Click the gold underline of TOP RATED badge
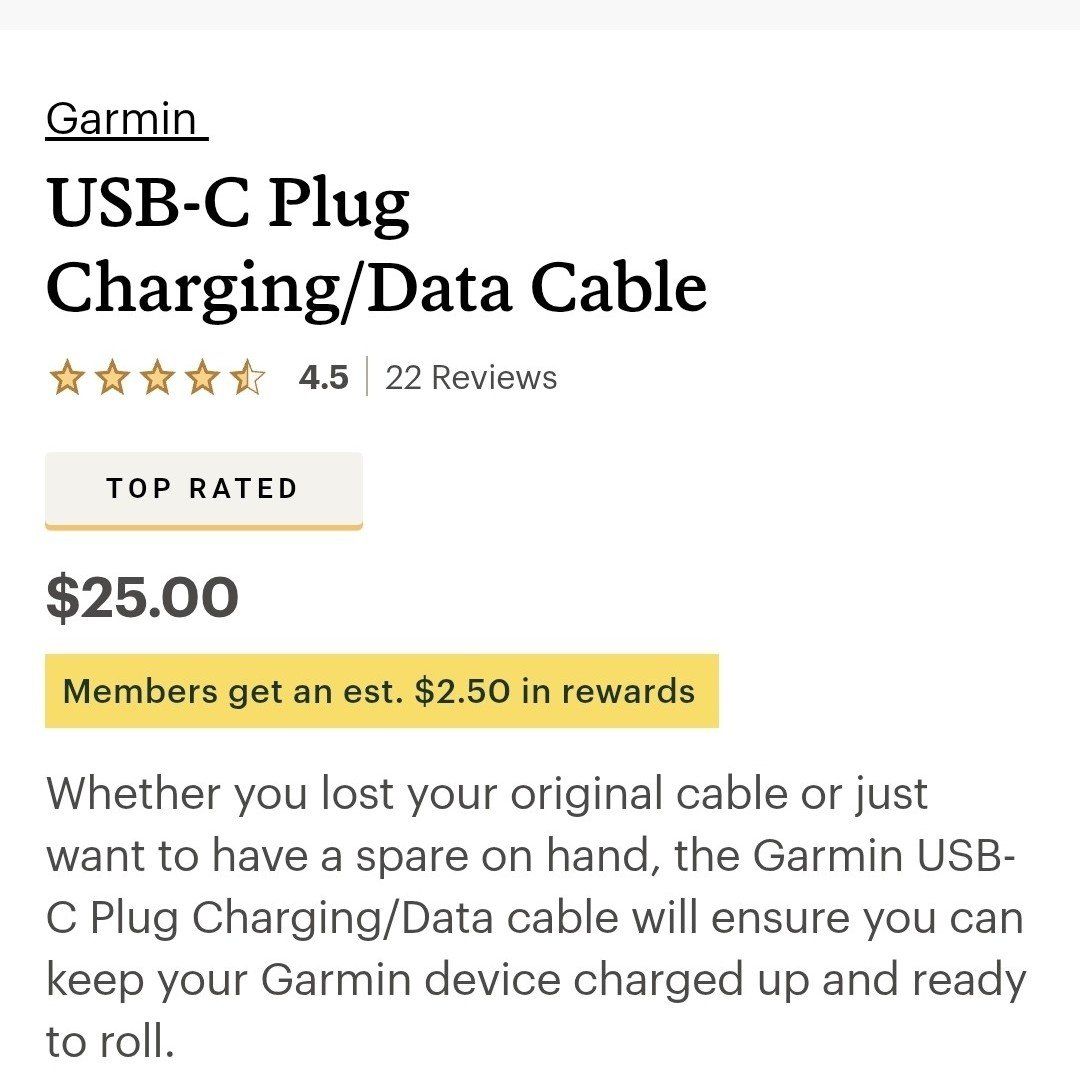 203,524
